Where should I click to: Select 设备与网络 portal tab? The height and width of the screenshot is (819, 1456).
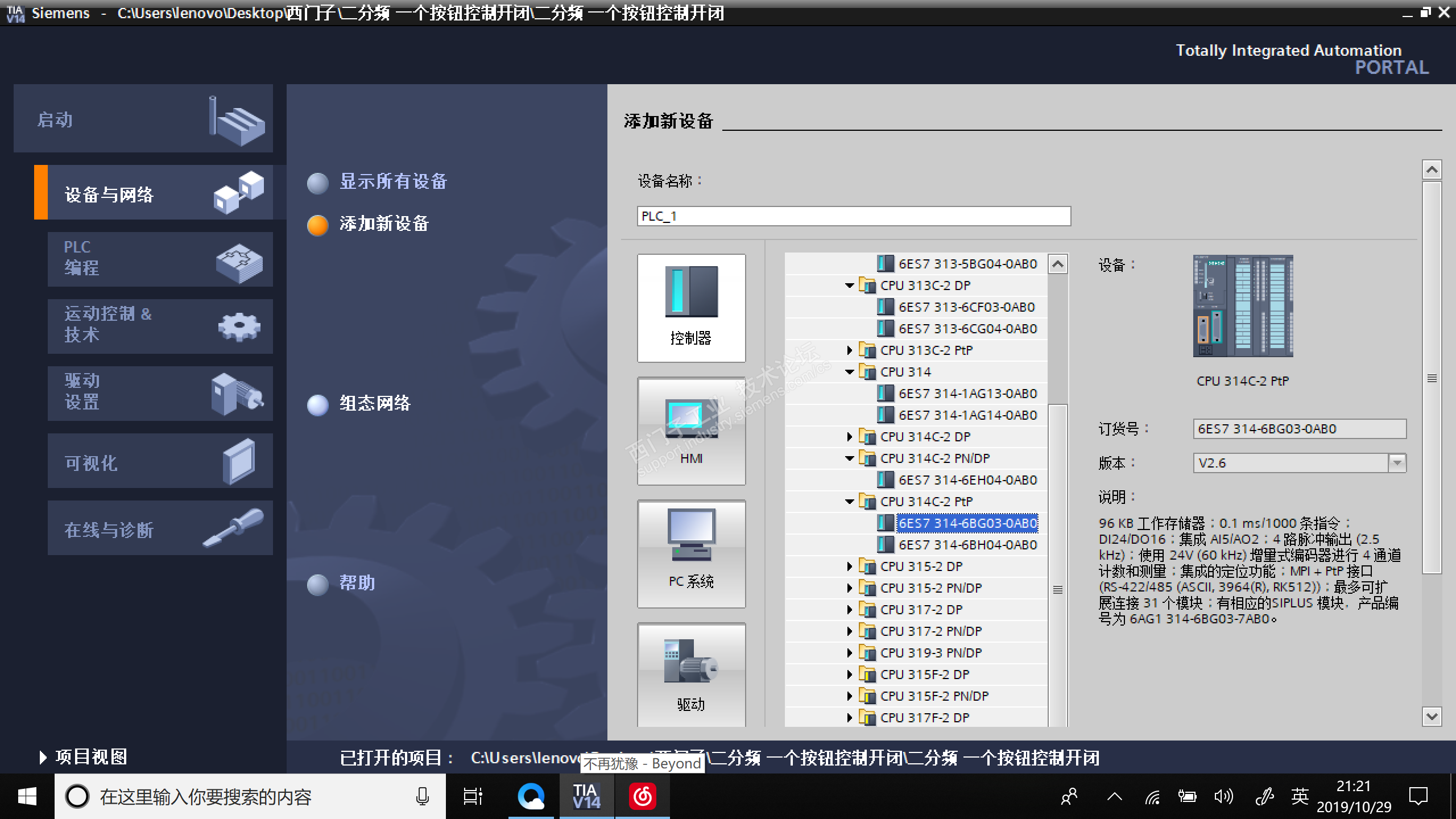(x=154, y=193)
